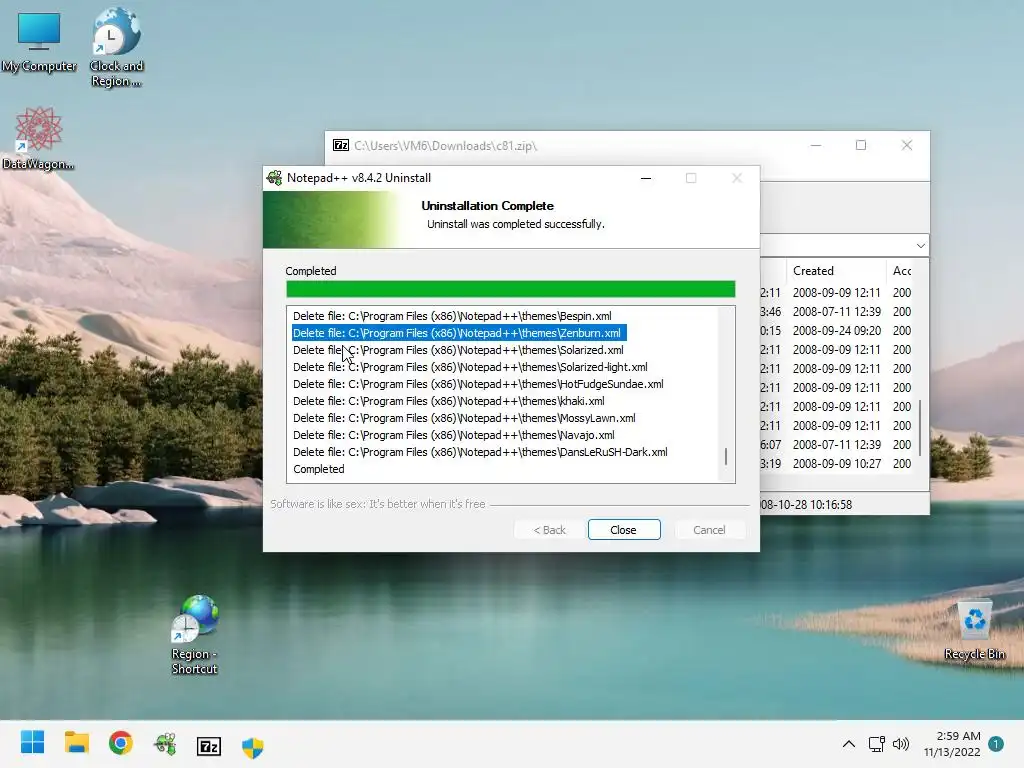
Task: Show hidden system tray icons
Action: pyautogui.click(x=848, y=744)
